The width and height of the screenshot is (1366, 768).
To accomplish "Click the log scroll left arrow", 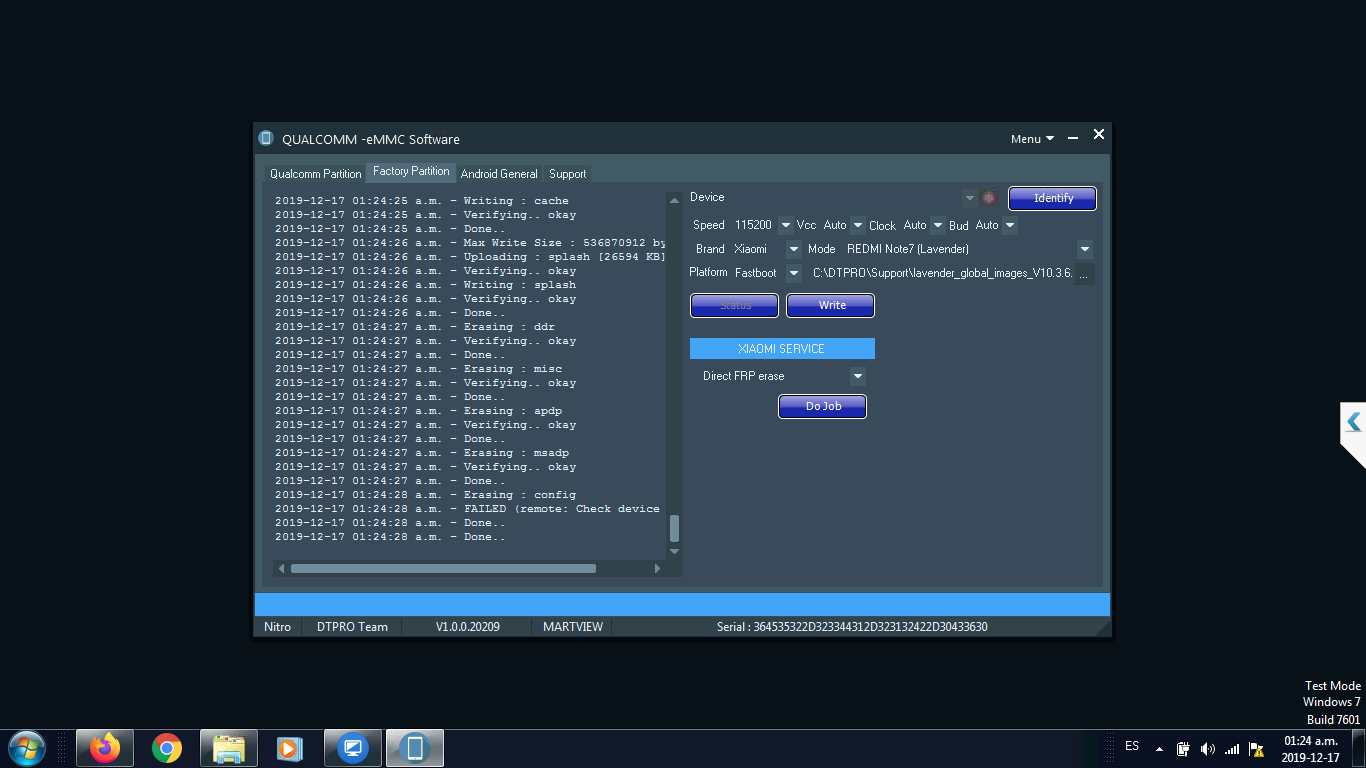I will 281,568.
